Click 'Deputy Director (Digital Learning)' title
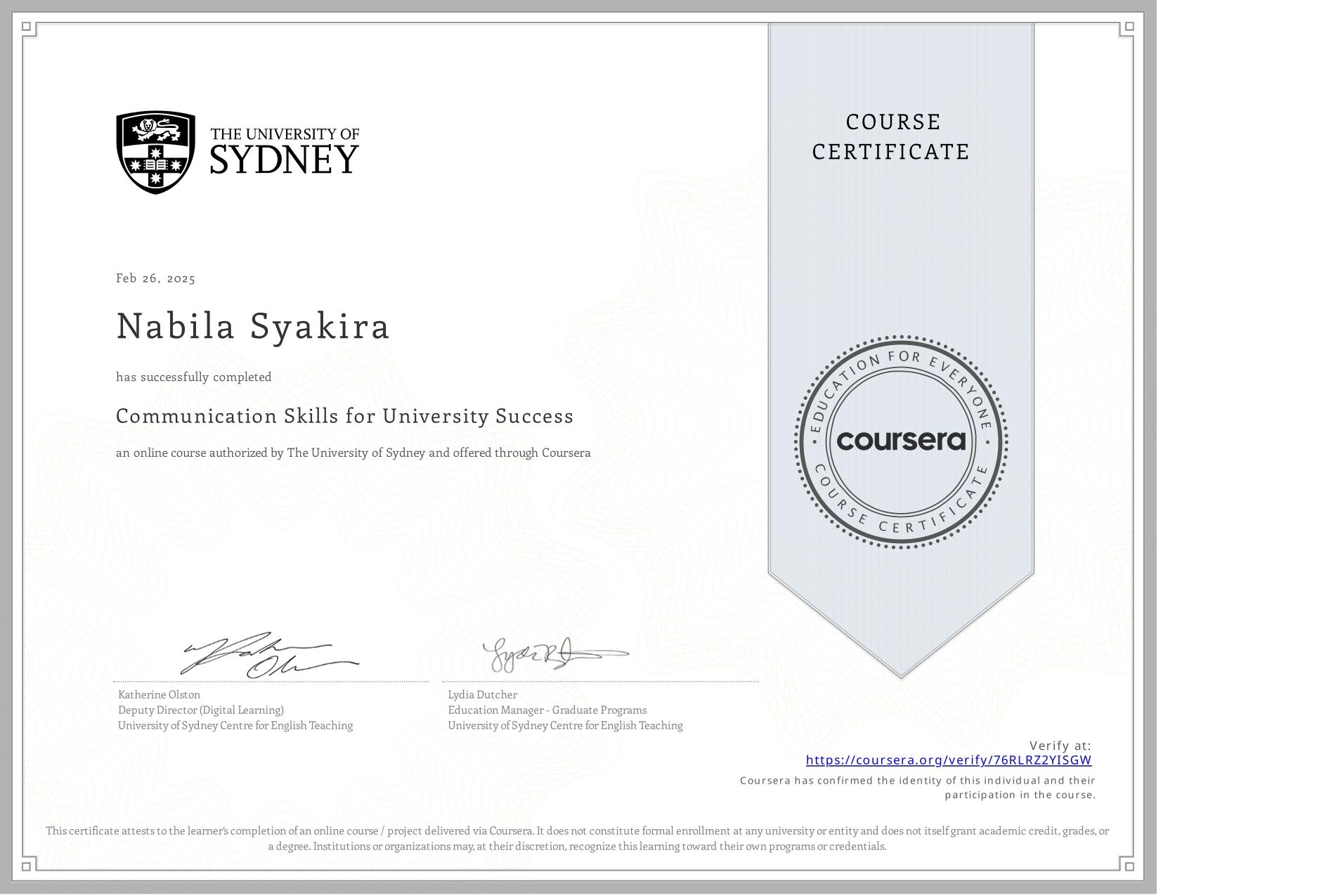1338x896 pixels. pos(201,710)
